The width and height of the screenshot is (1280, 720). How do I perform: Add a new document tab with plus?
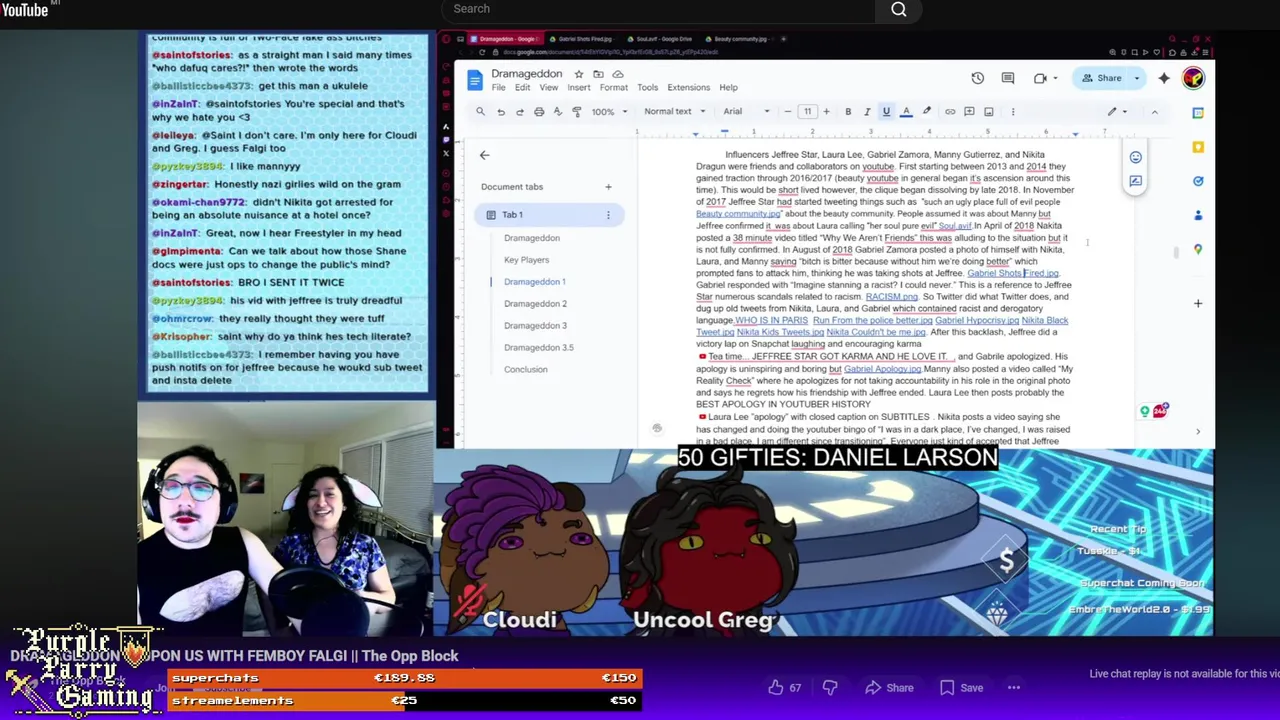tap(608, 187)
